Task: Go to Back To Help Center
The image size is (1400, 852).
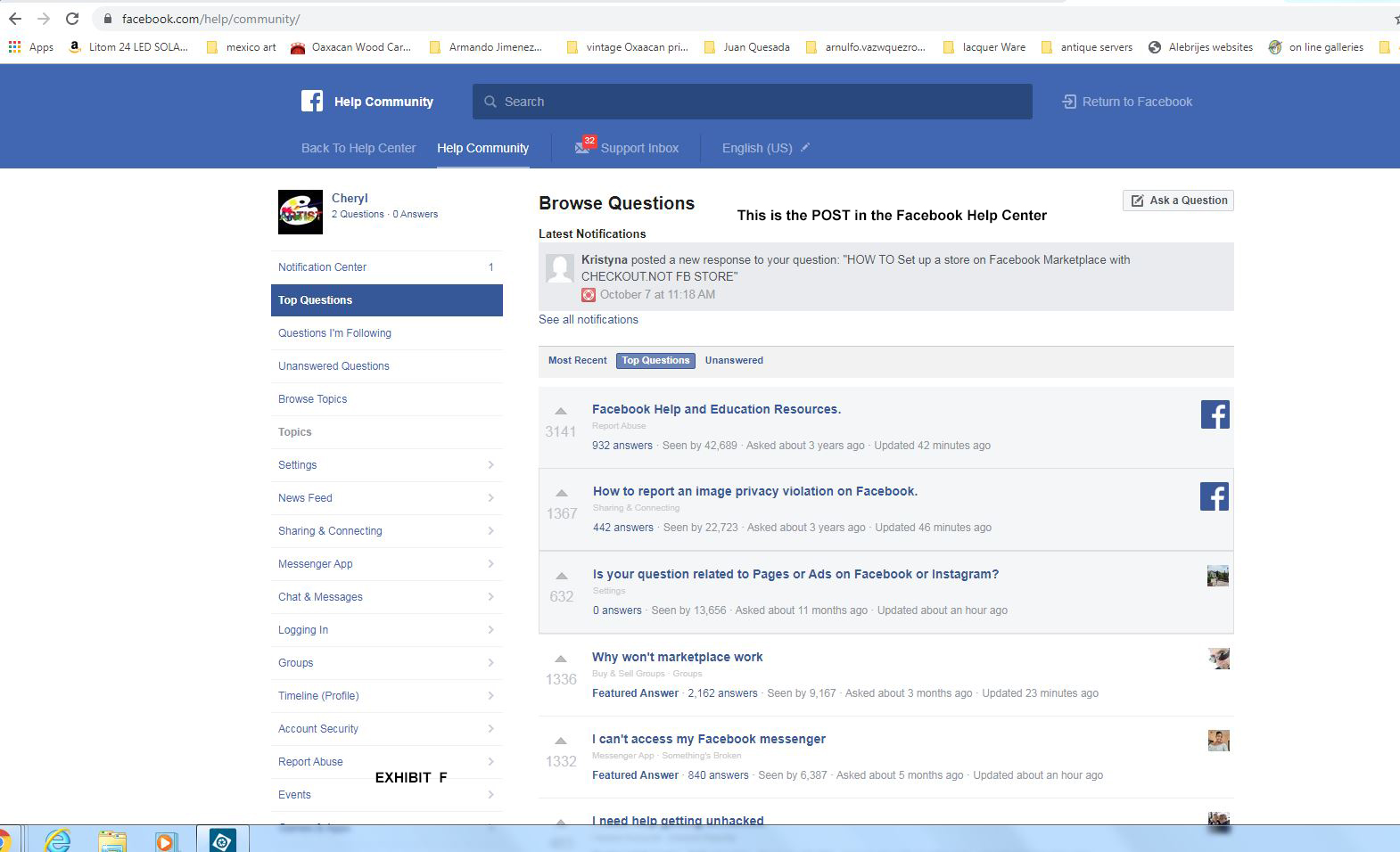Action: (358, 148)
